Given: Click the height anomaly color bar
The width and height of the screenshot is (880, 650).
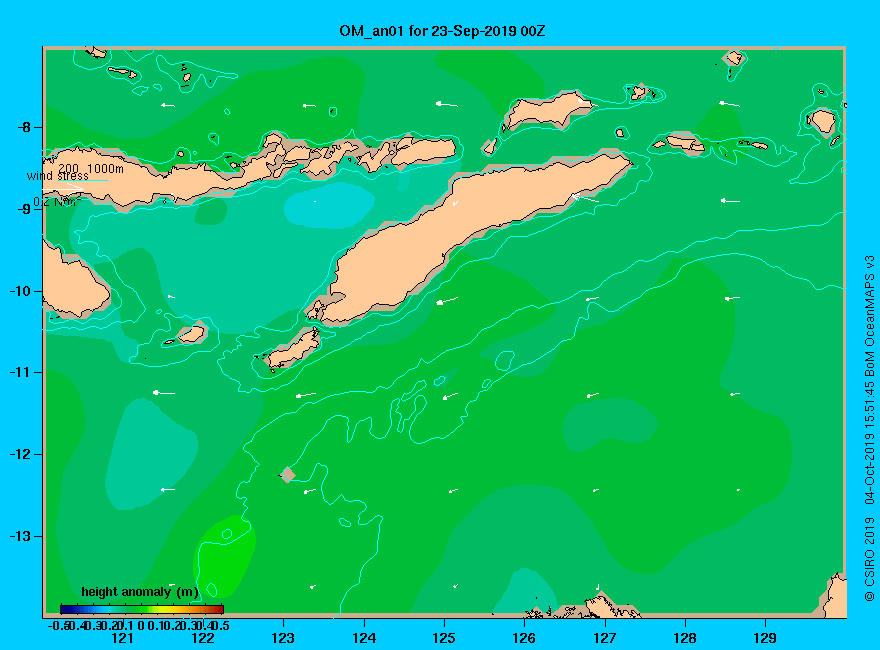Looking at the screenshot, I should pyautogui.click(x=142, y=609).
